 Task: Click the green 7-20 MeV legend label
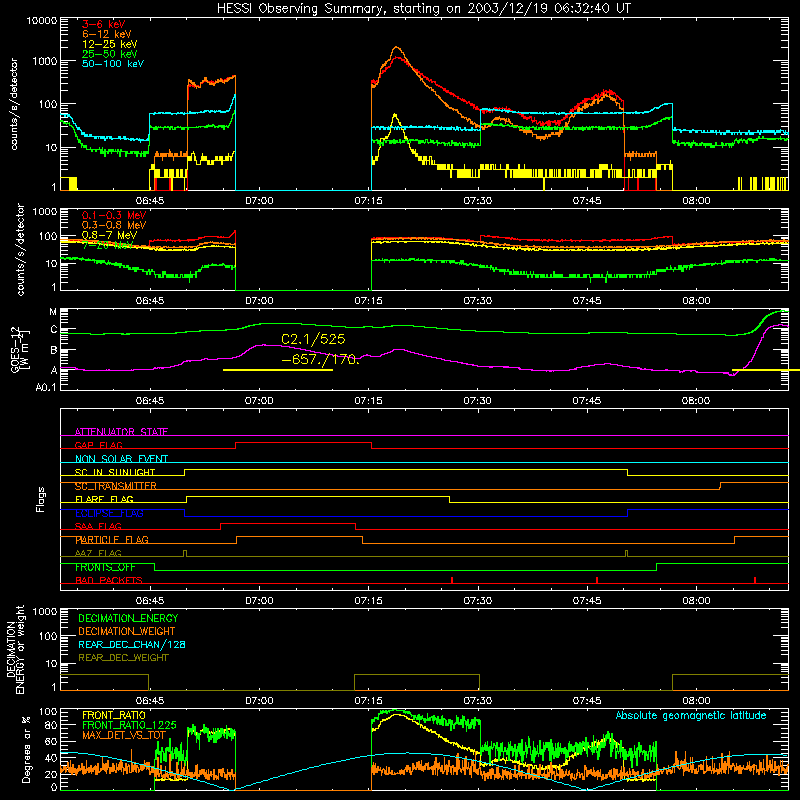pos(107,245)
